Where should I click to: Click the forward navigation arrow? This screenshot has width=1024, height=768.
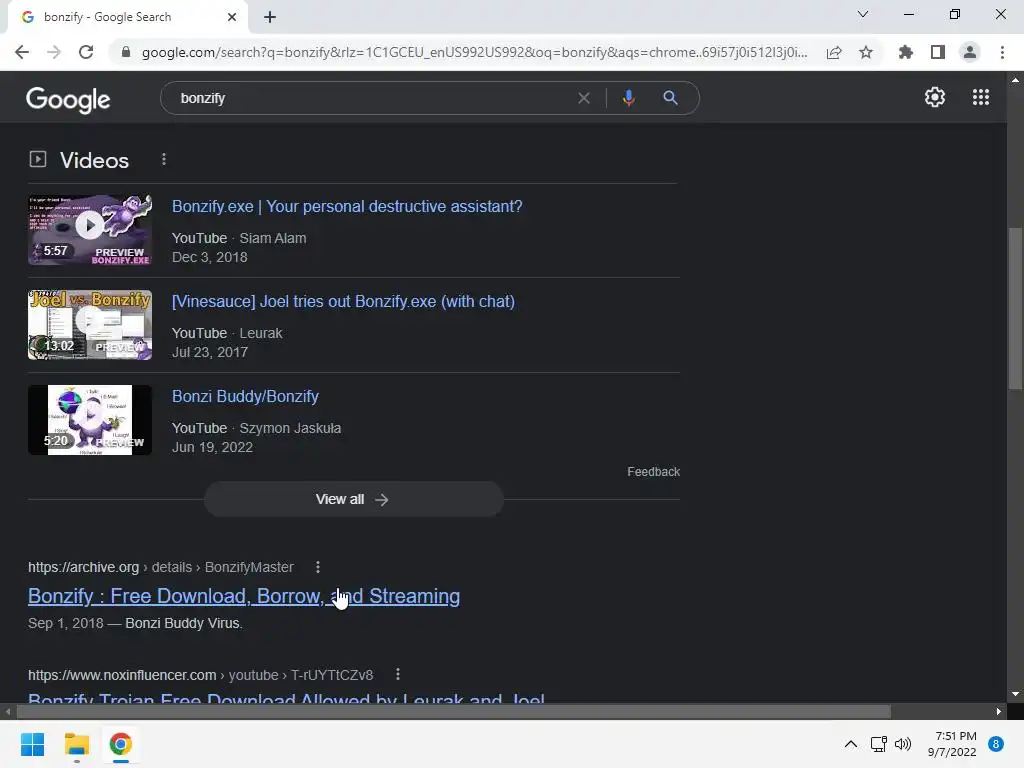(x=54, y=52)
